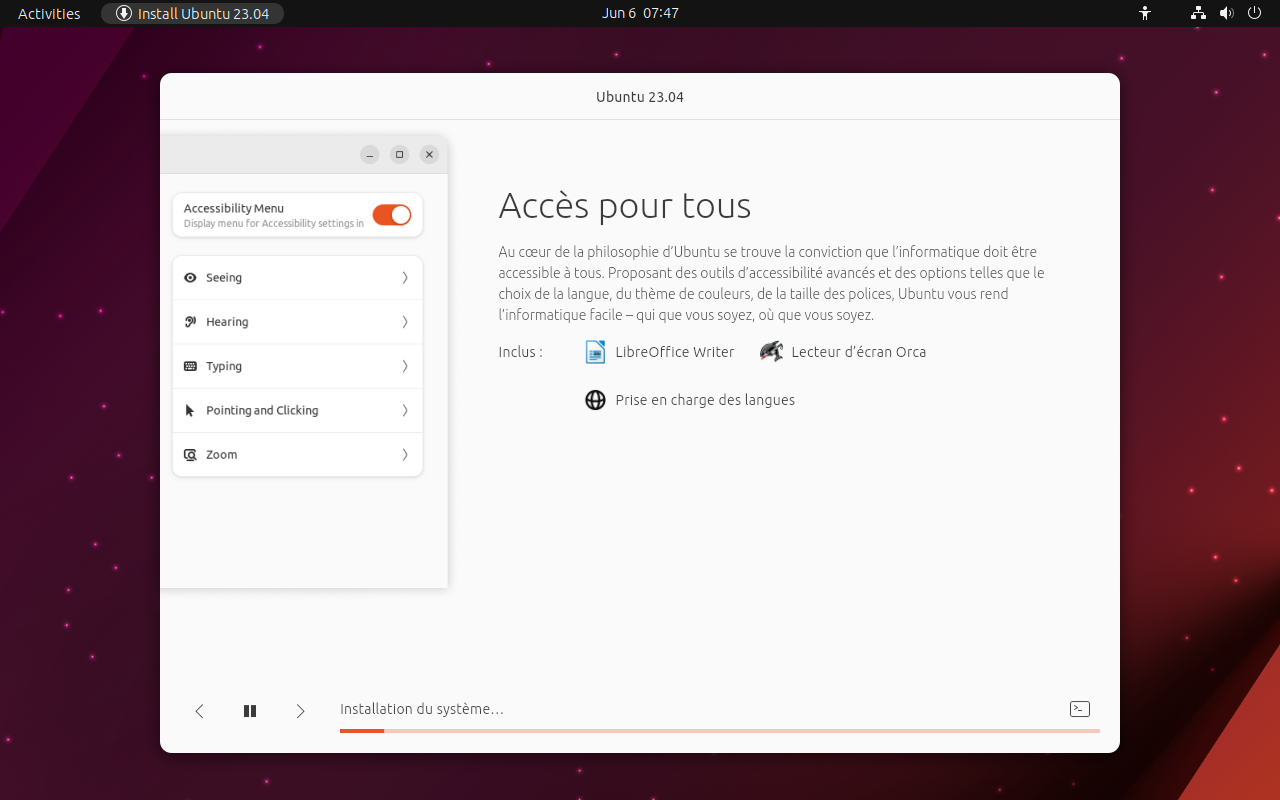This screenshot has width=1280, height=800.
Task: Click the 'LibreOffice Writer' label
Action: pyautogui.click(x=675, y=352)
